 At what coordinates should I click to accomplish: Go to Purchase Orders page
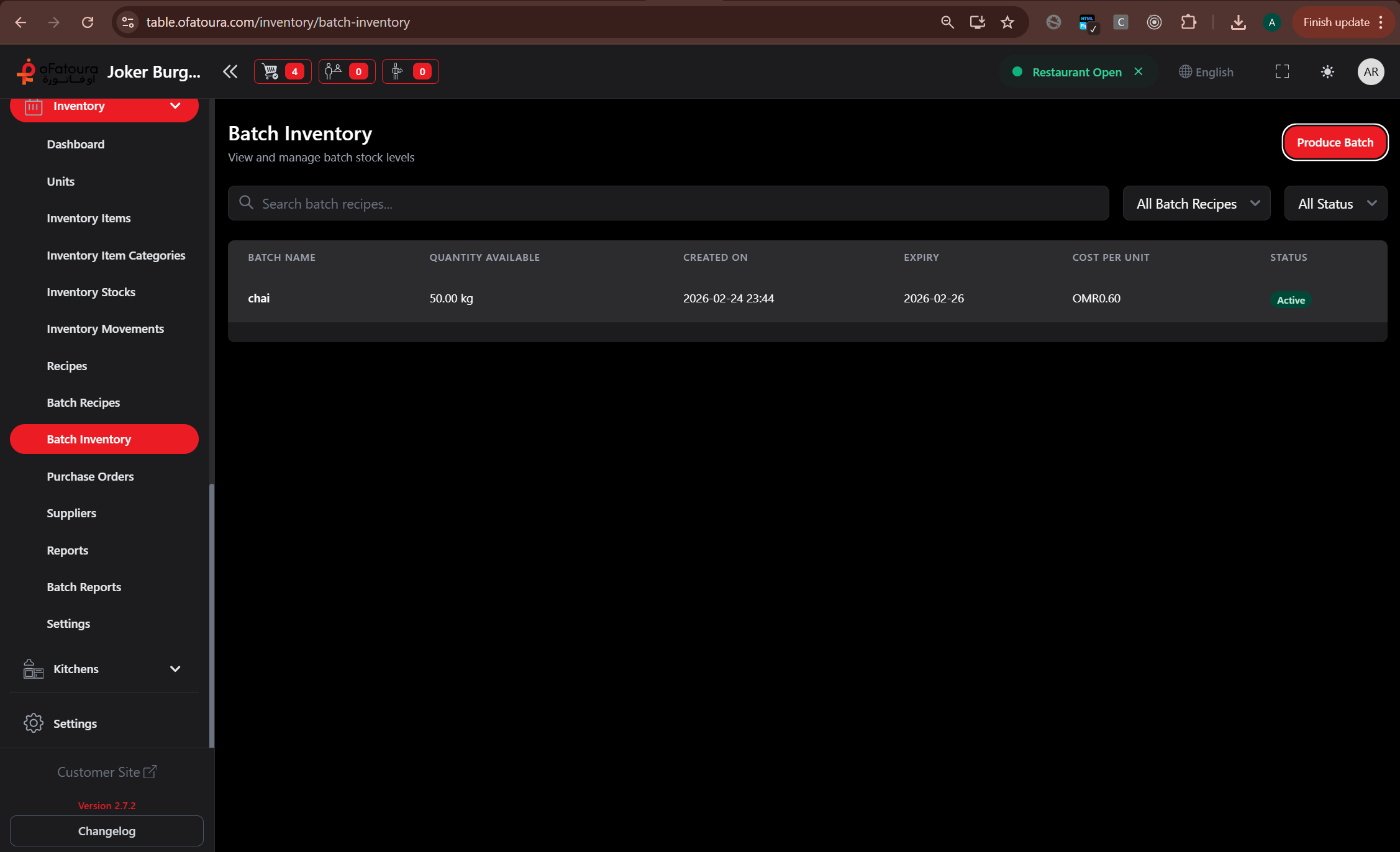(90, 476)
